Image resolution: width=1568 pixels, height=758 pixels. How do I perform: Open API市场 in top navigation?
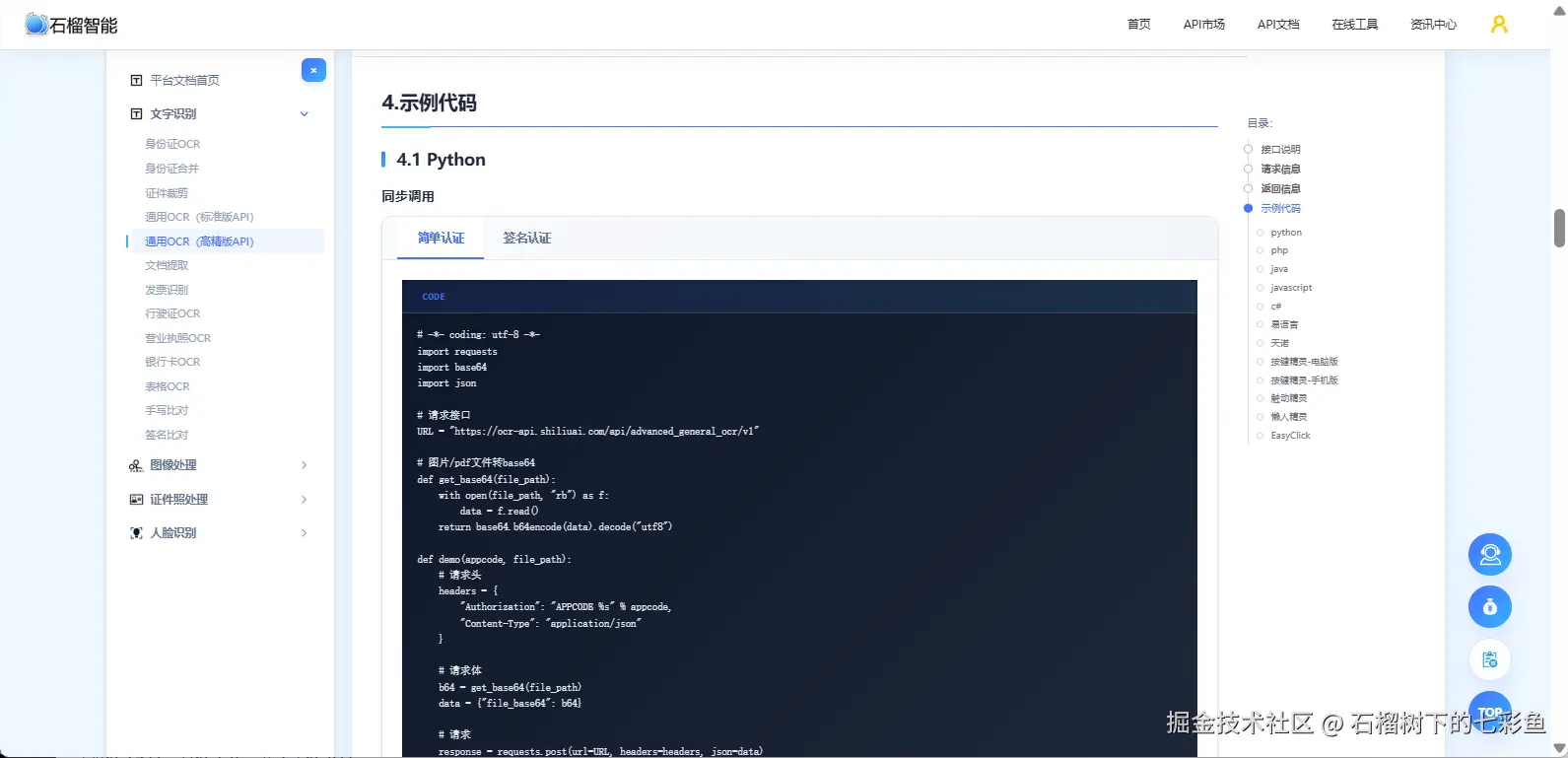1204,25
